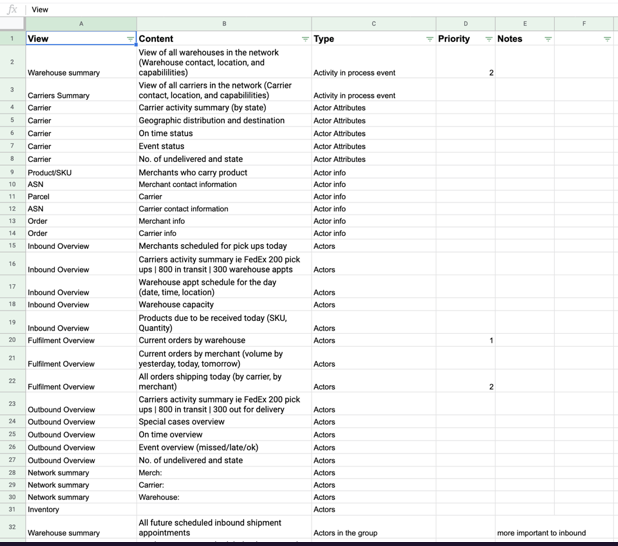Image resolution: width=618 pixels, height=546 pixels.
Task: Open the filter dropdown on the Priority column
Action: [489, 39]
